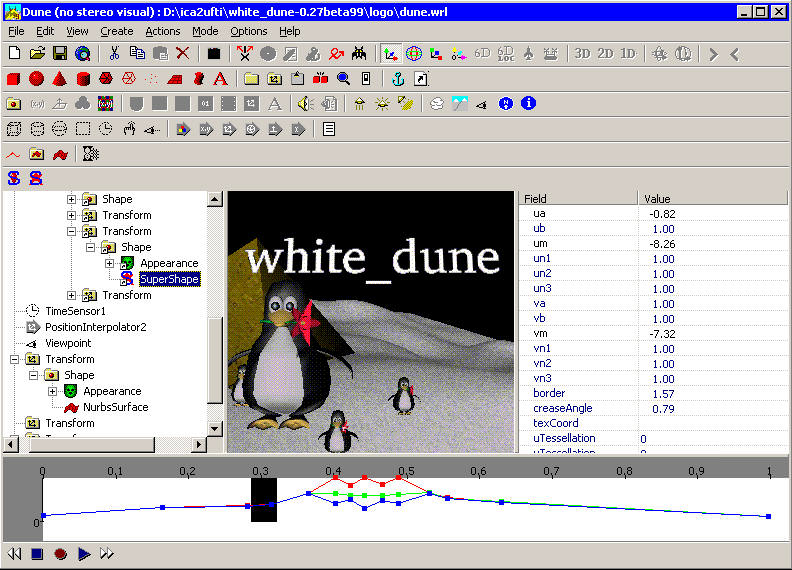Expand the Appearance above SuperShape
Image resolution: width=792 pixels, height=570 pixels.
[x=109, y=263]
